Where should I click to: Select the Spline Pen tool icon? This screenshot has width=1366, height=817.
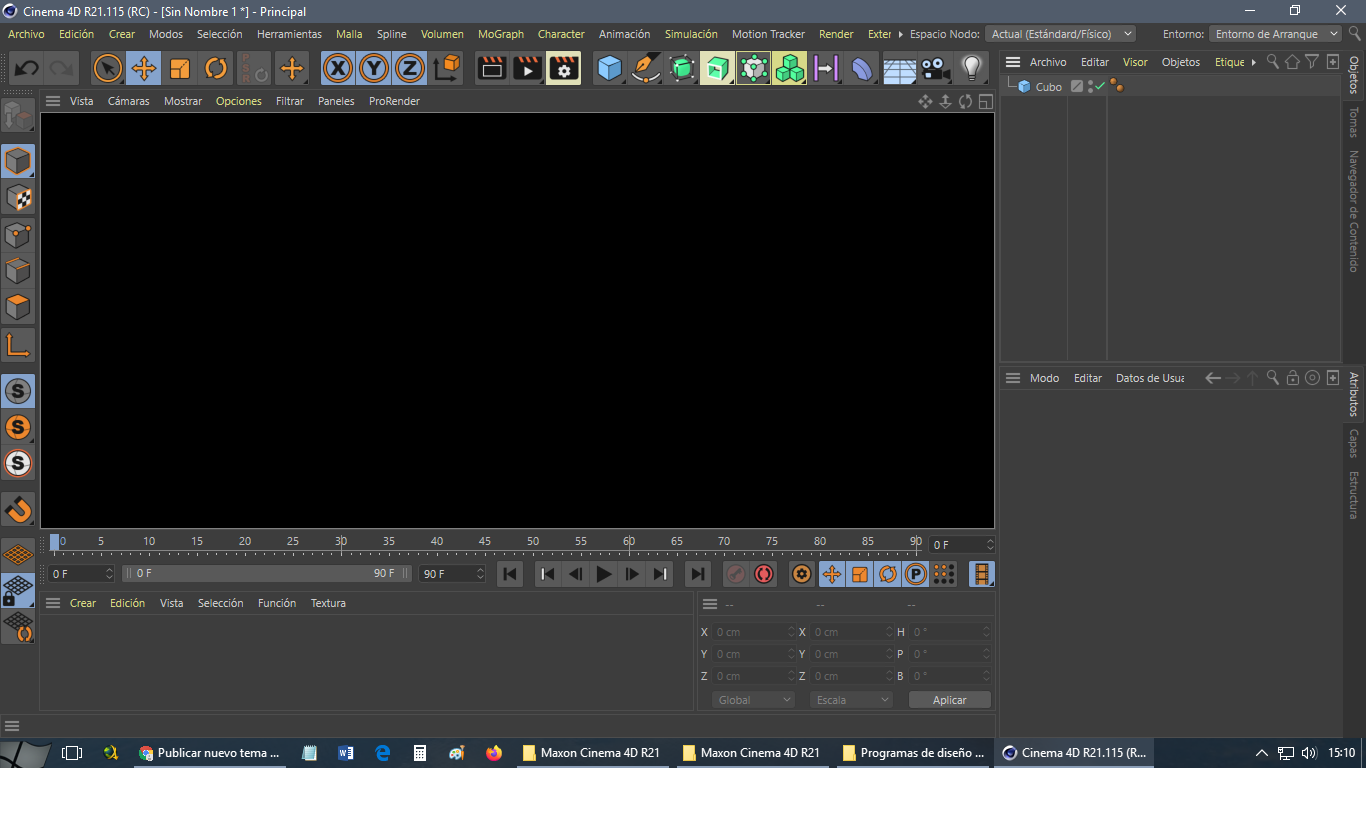point(645,69)
